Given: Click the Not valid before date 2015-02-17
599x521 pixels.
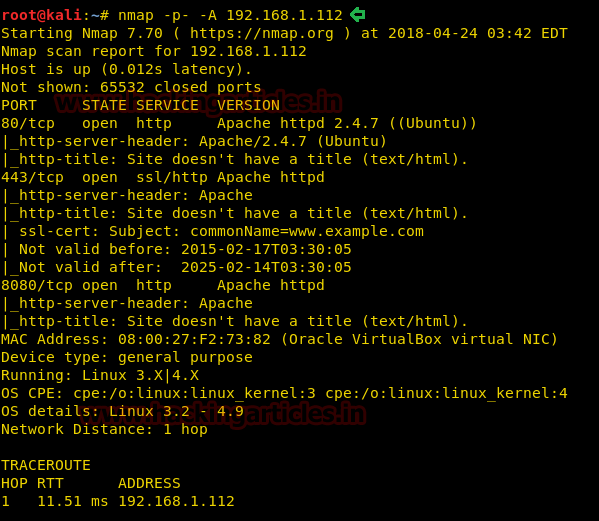Looking at the screenshot, I should 266,249.
